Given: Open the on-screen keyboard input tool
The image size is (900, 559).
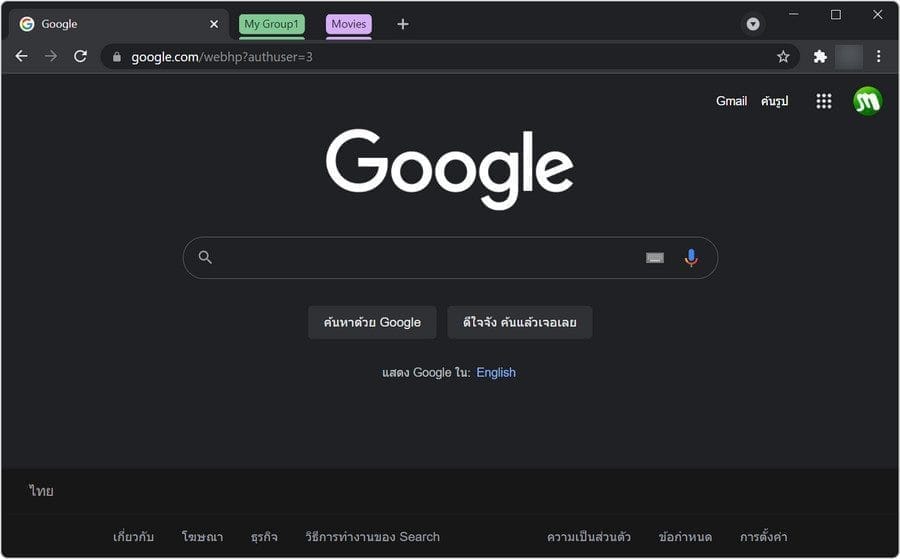Looking at the screenshot, I should point(655,258).
